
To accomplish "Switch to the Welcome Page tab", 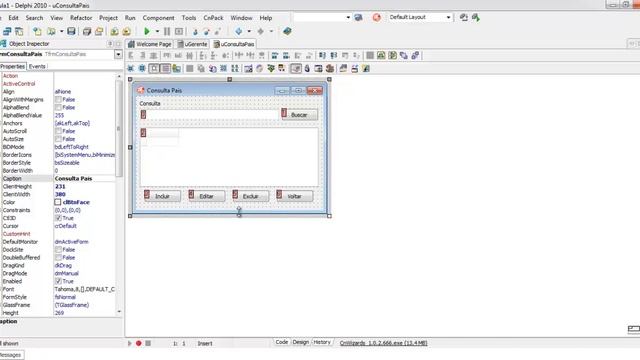I will tap(149, 44).
